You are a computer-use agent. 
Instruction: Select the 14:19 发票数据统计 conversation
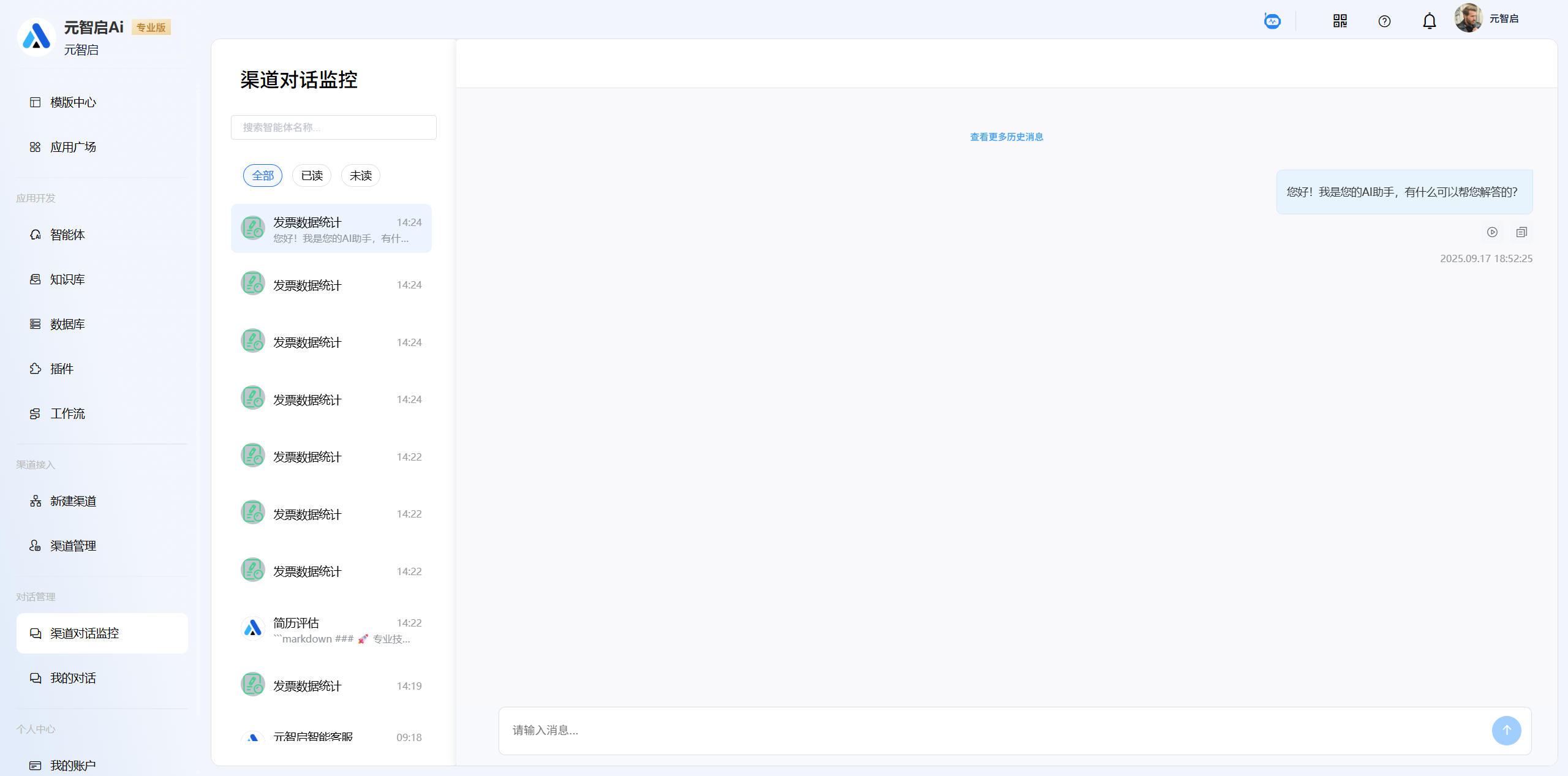tap(331, 686)
